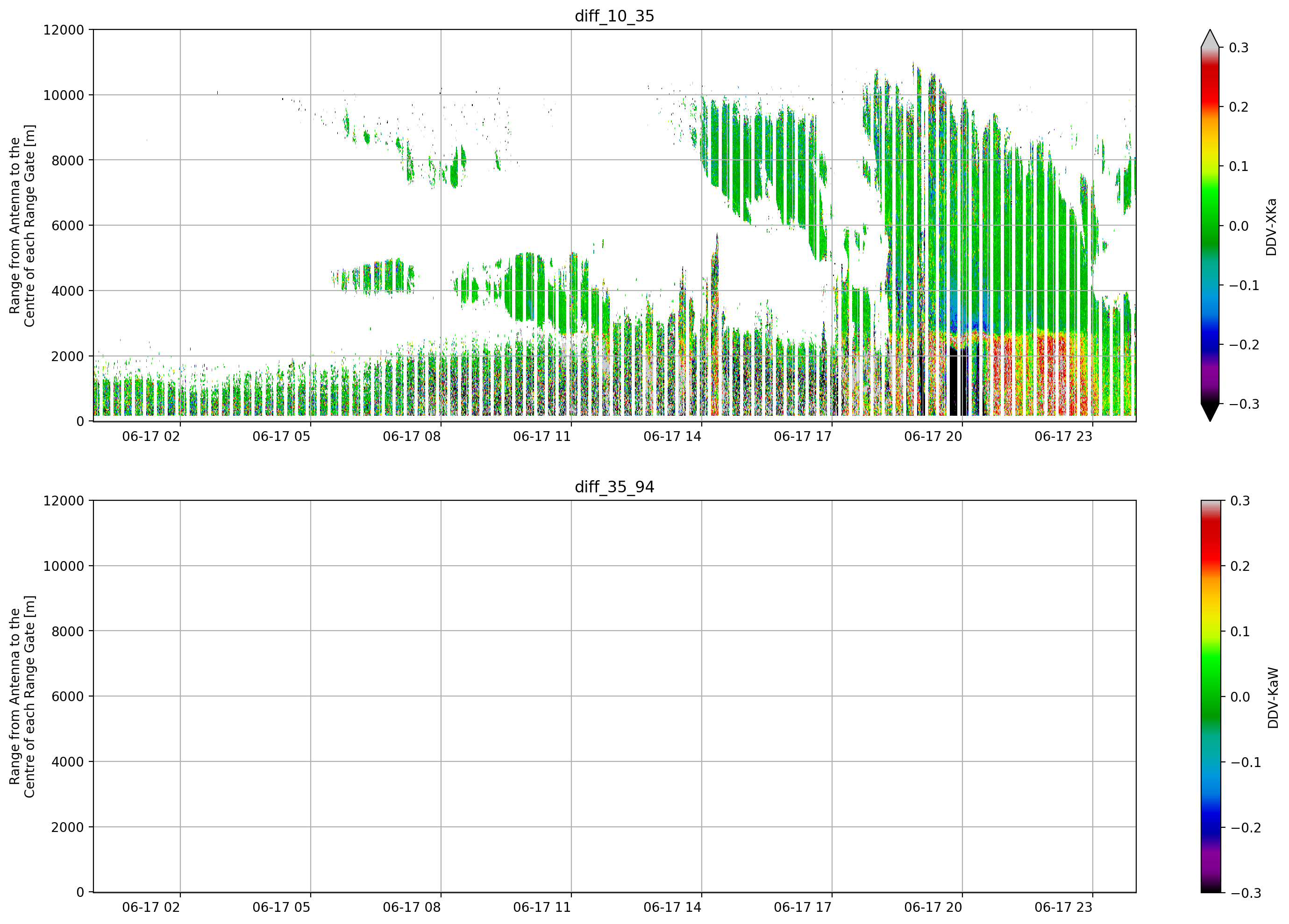Click the 06-17 02 x-tick under diff_35_94
Viewport: 1289px width, 924px height.
coord(151,907)
